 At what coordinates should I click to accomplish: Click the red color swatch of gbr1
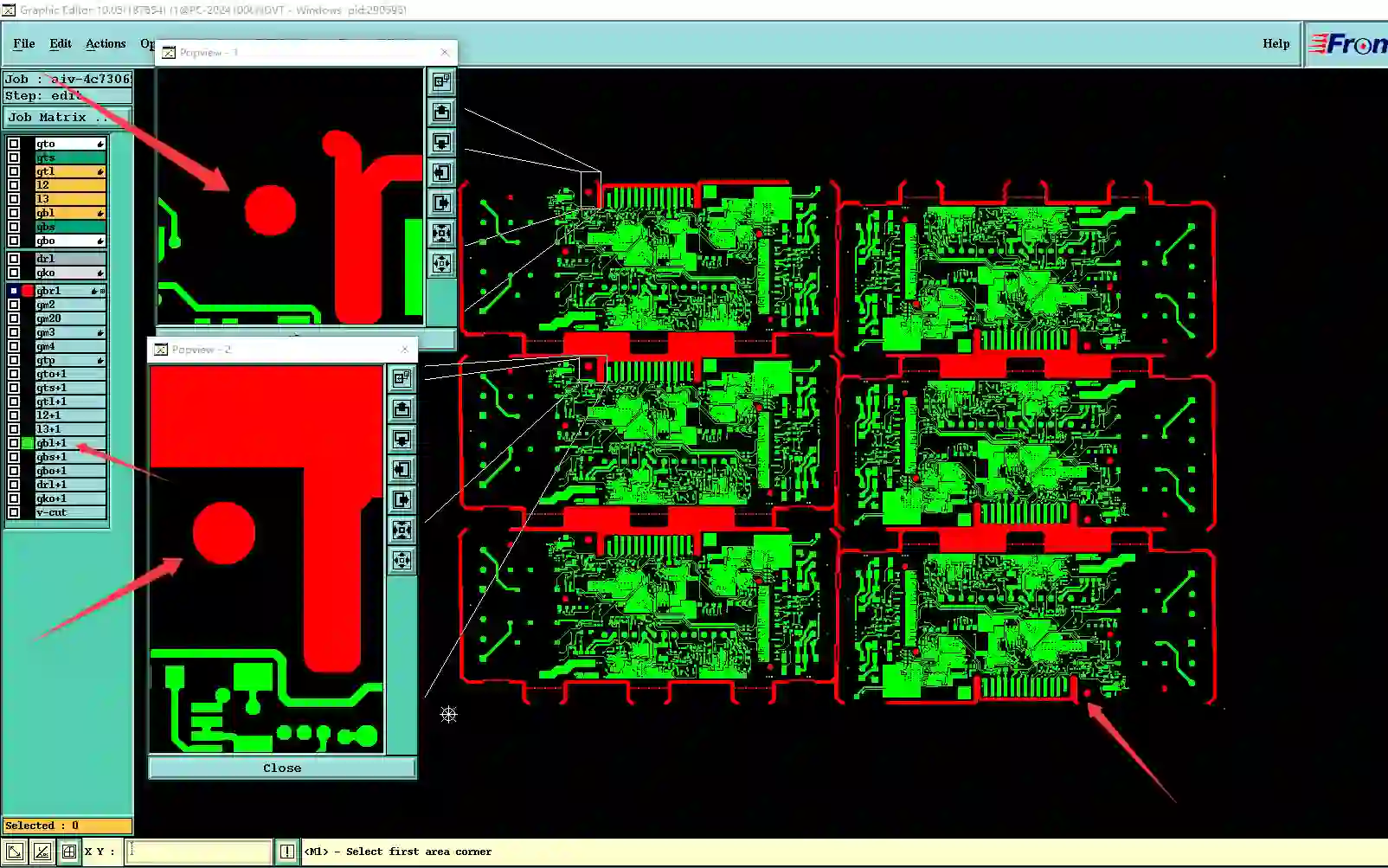pos(28,291)
